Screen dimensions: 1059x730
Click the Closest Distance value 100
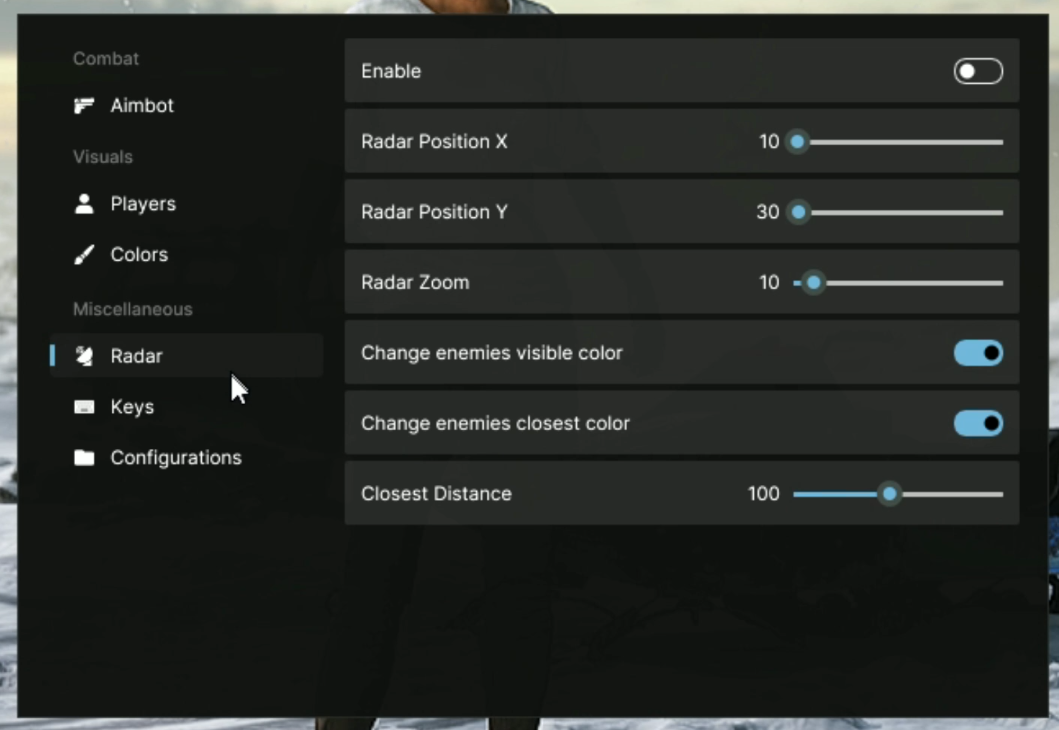click(763, 494)
